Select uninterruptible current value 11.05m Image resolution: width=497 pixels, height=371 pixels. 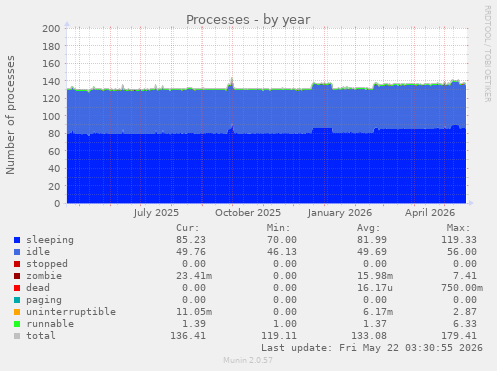click(x=194, y=312)
